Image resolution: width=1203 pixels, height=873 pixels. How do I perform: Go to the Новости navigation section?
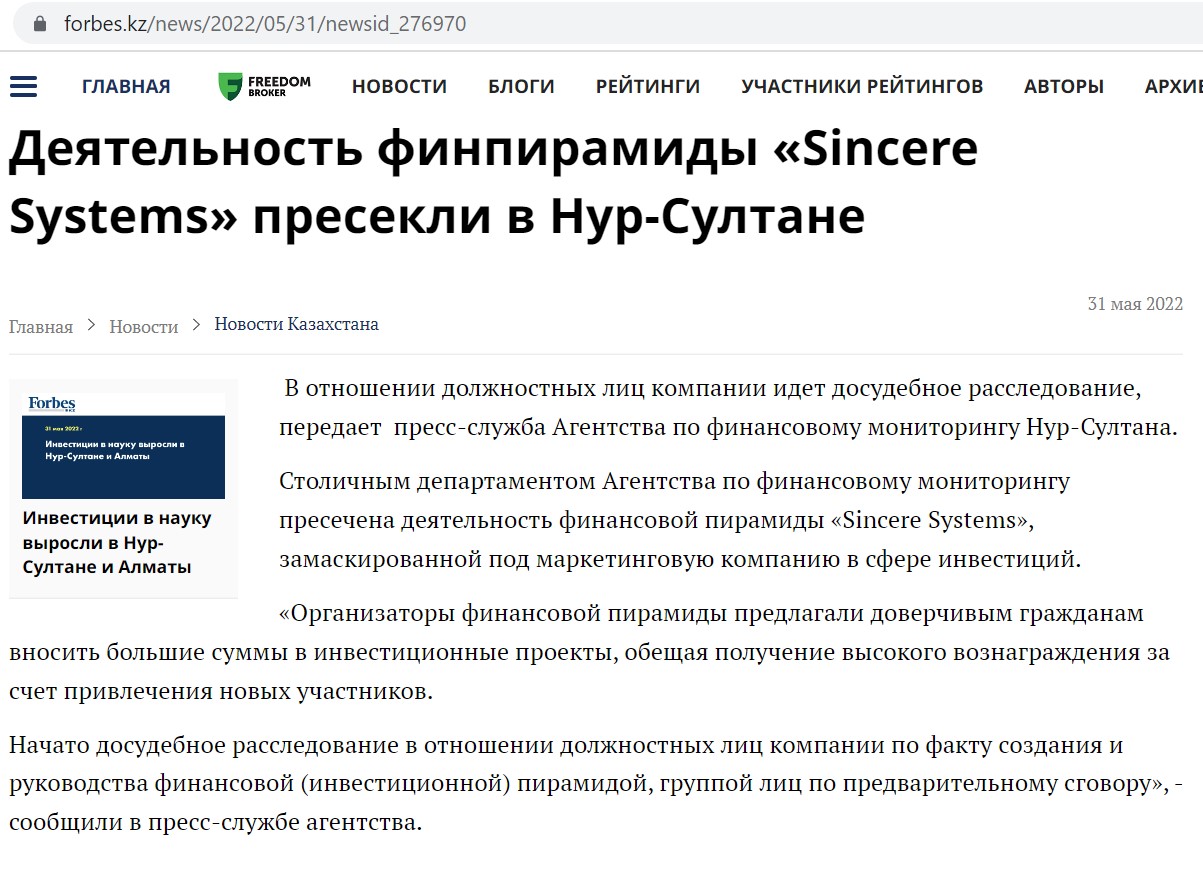pyautogui.click(x=399, y=86)
